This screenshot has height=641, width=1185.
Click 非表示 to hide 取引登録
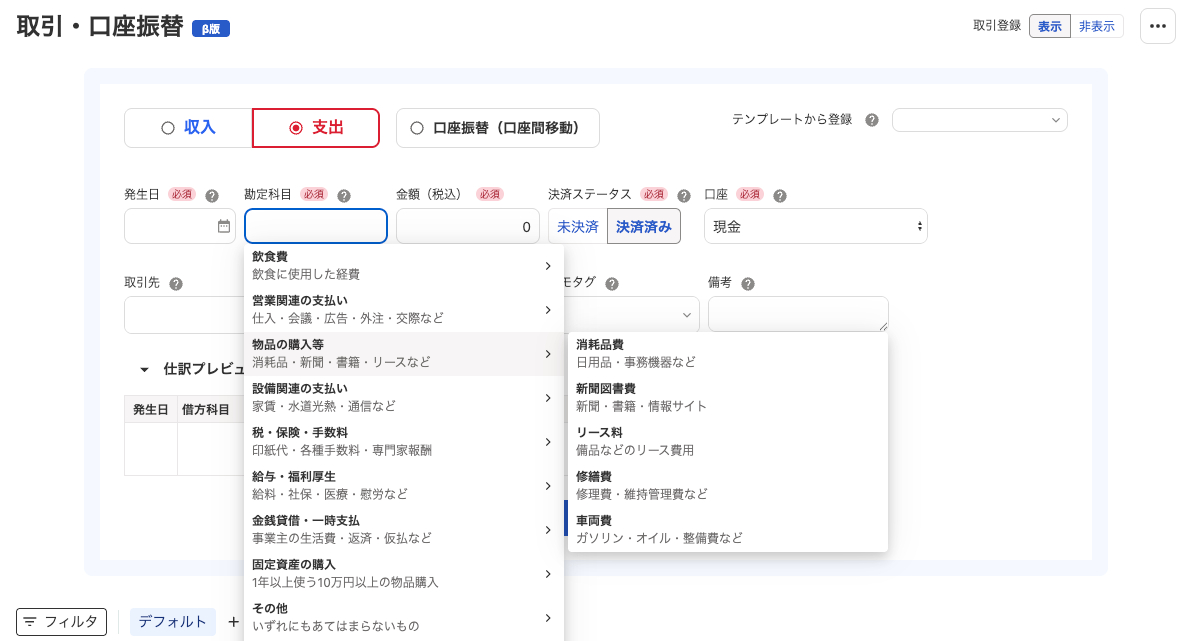click(x=1097, y=26)
